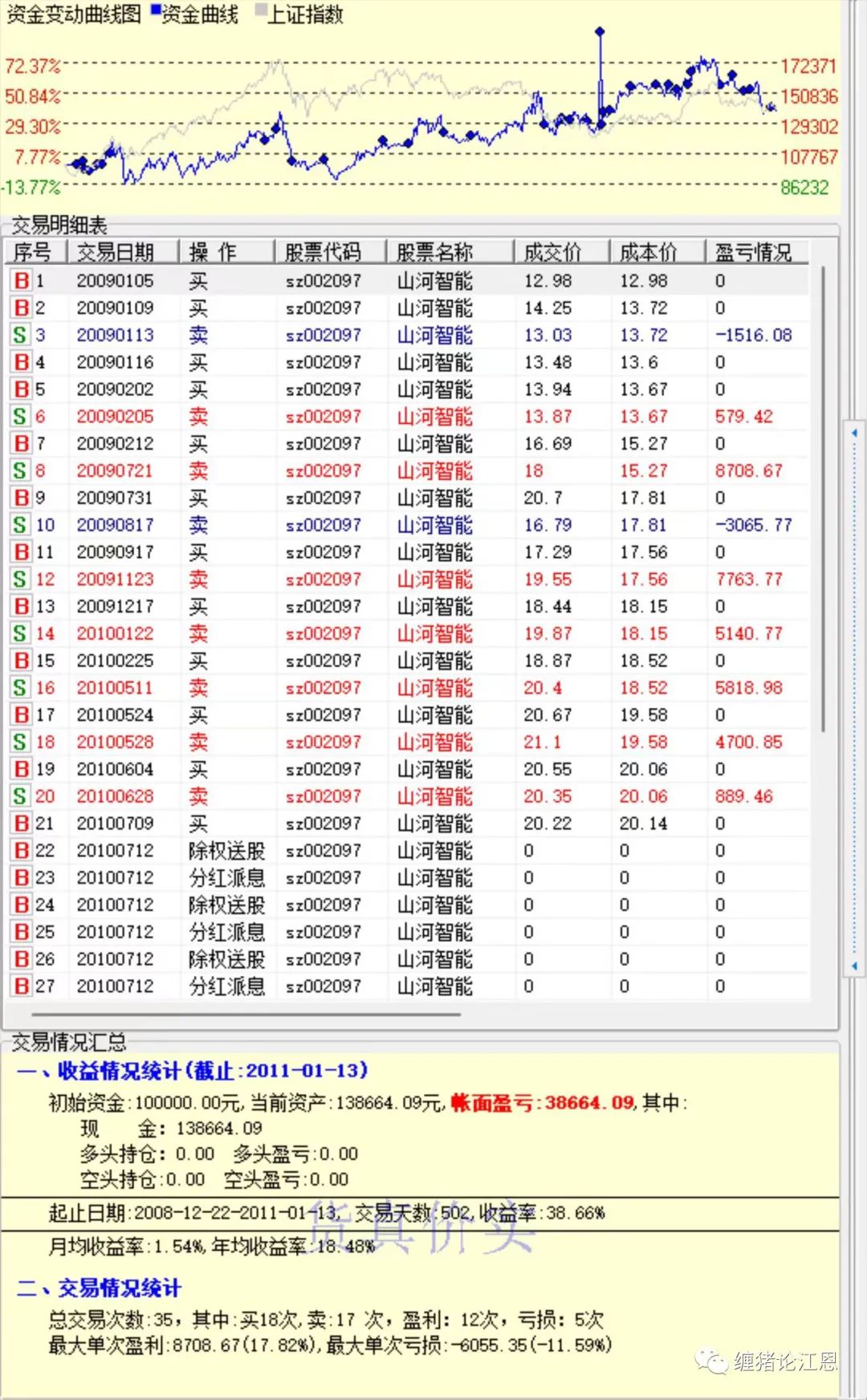Image resolution: width=867 pixels, height=1400 pixels.
Task: Click the B icon in row 9
Action: 22,498
